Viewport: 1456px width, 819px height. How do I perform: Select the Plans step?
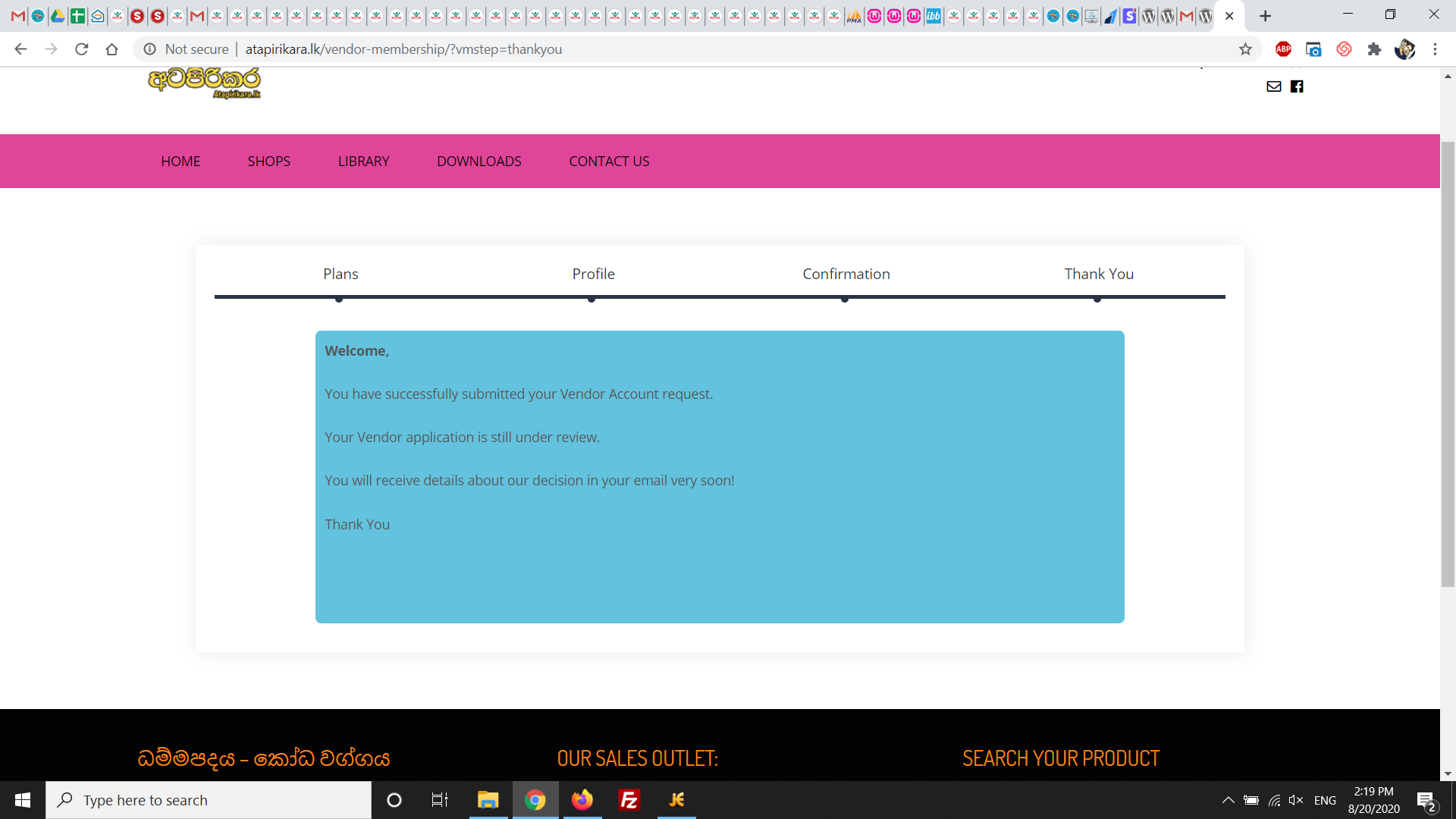[340, 274]
